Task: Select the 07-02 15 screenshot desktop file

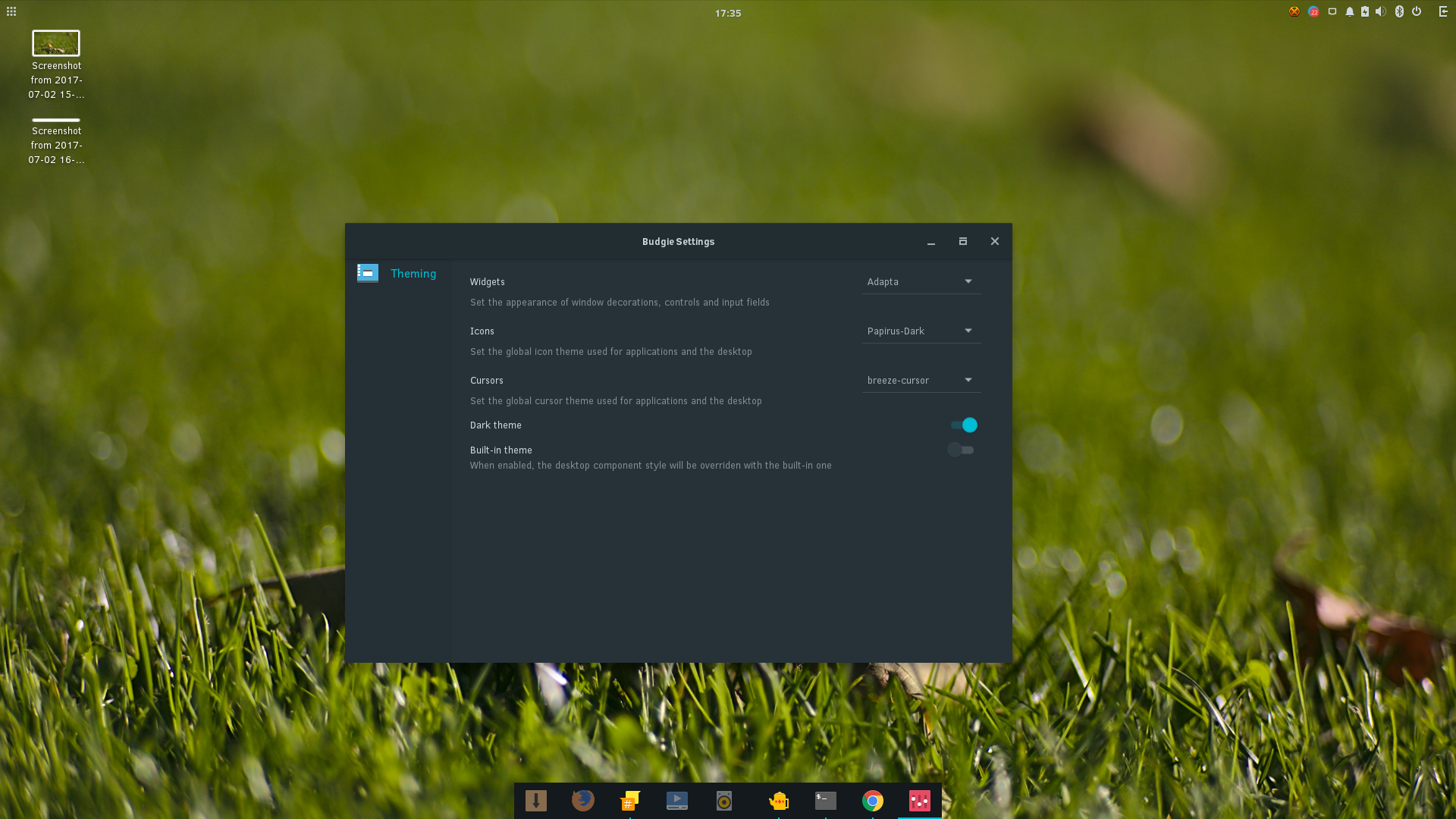Action: [x=56, y=66]
